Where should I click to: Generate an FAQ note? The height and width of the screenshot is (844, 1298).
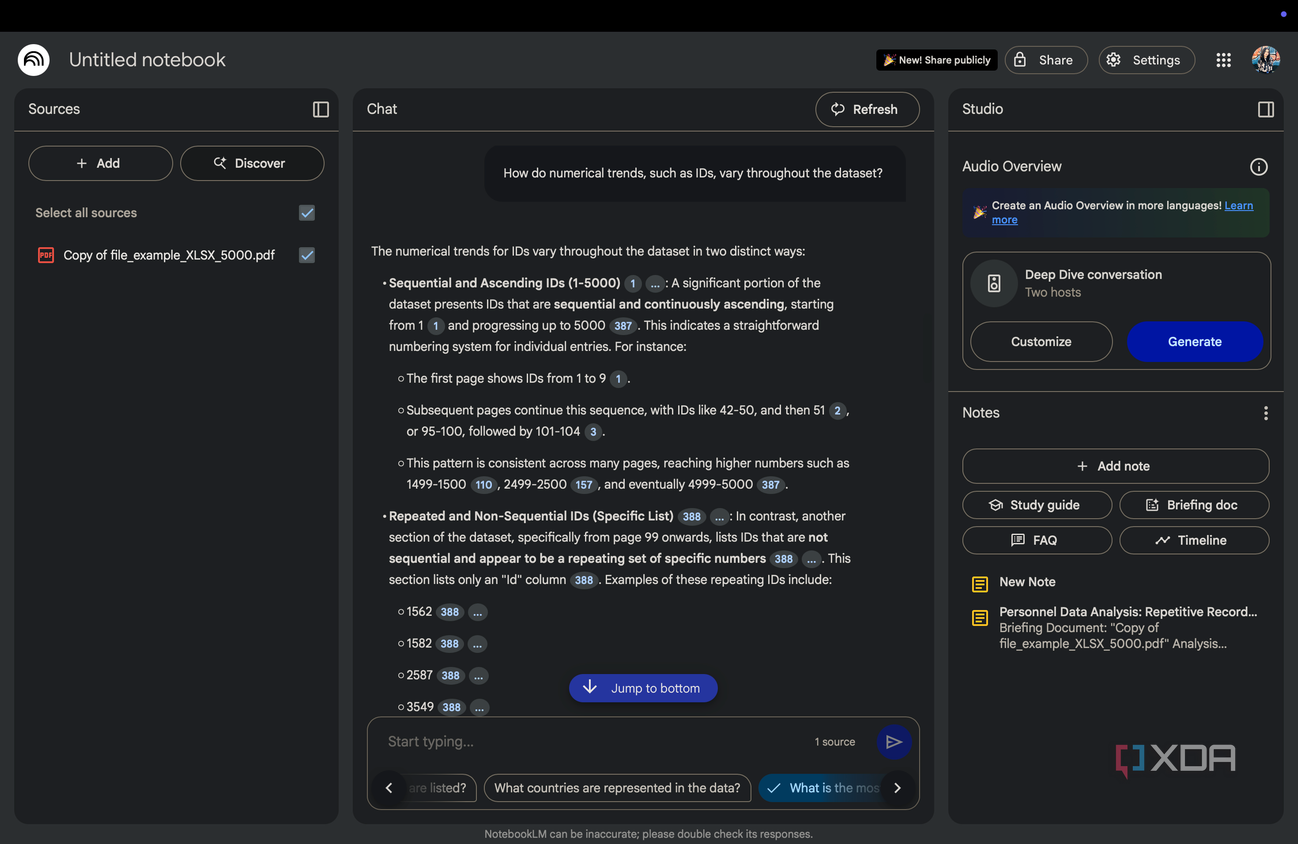pos(1037,540)
